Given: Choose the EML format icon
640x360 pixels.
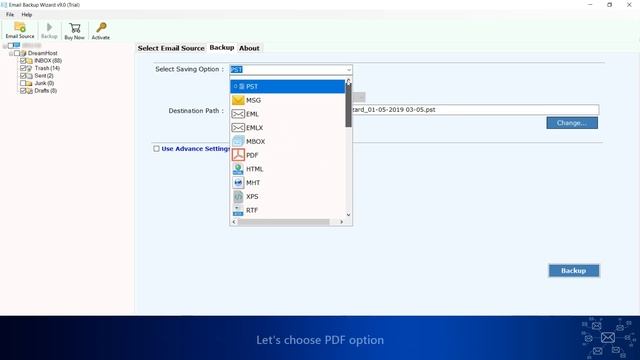Looking at the screenshot, I should pyautogui.click(x=238, y=114).
